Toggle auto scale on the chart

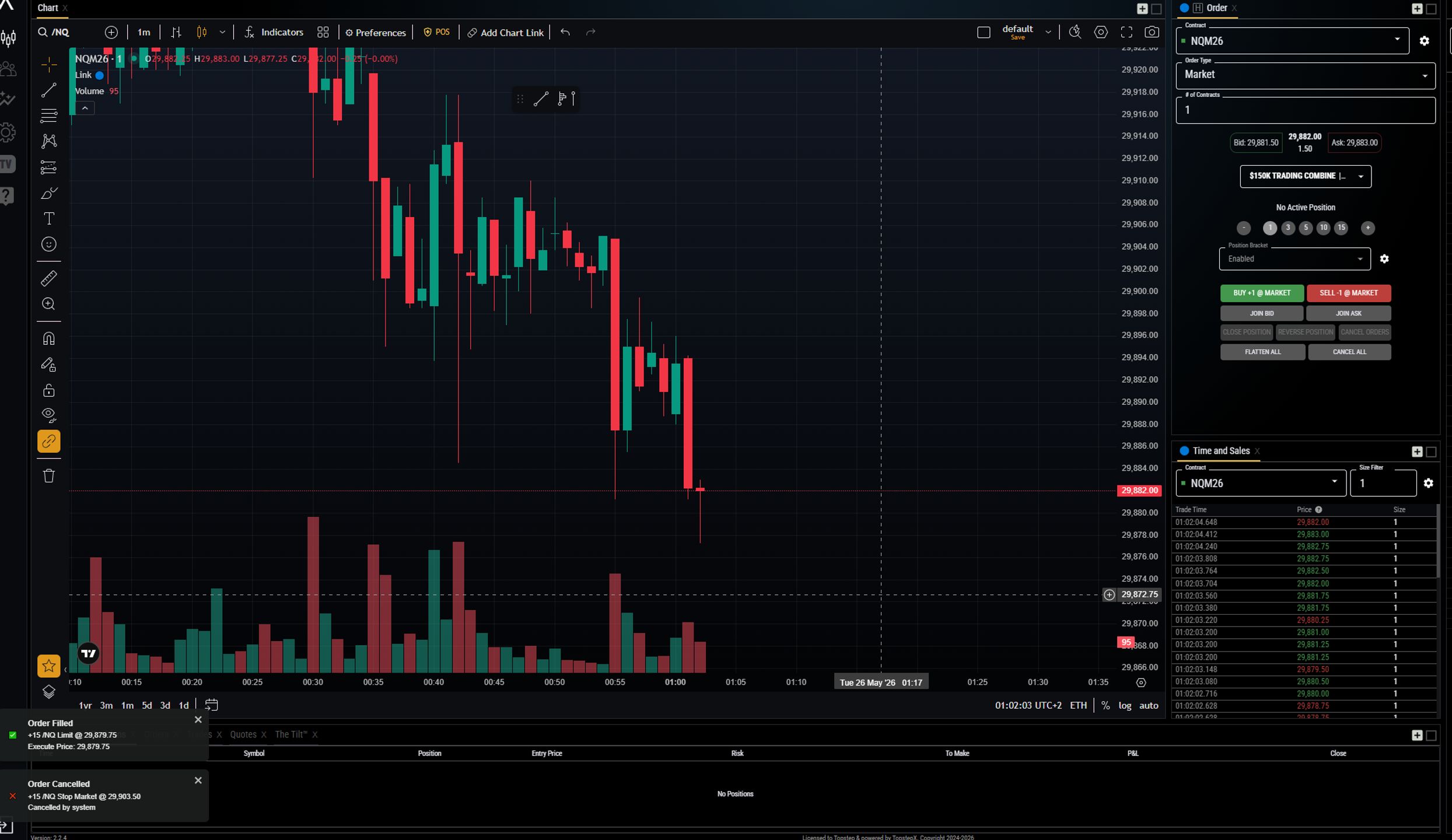pos(1149,705)
